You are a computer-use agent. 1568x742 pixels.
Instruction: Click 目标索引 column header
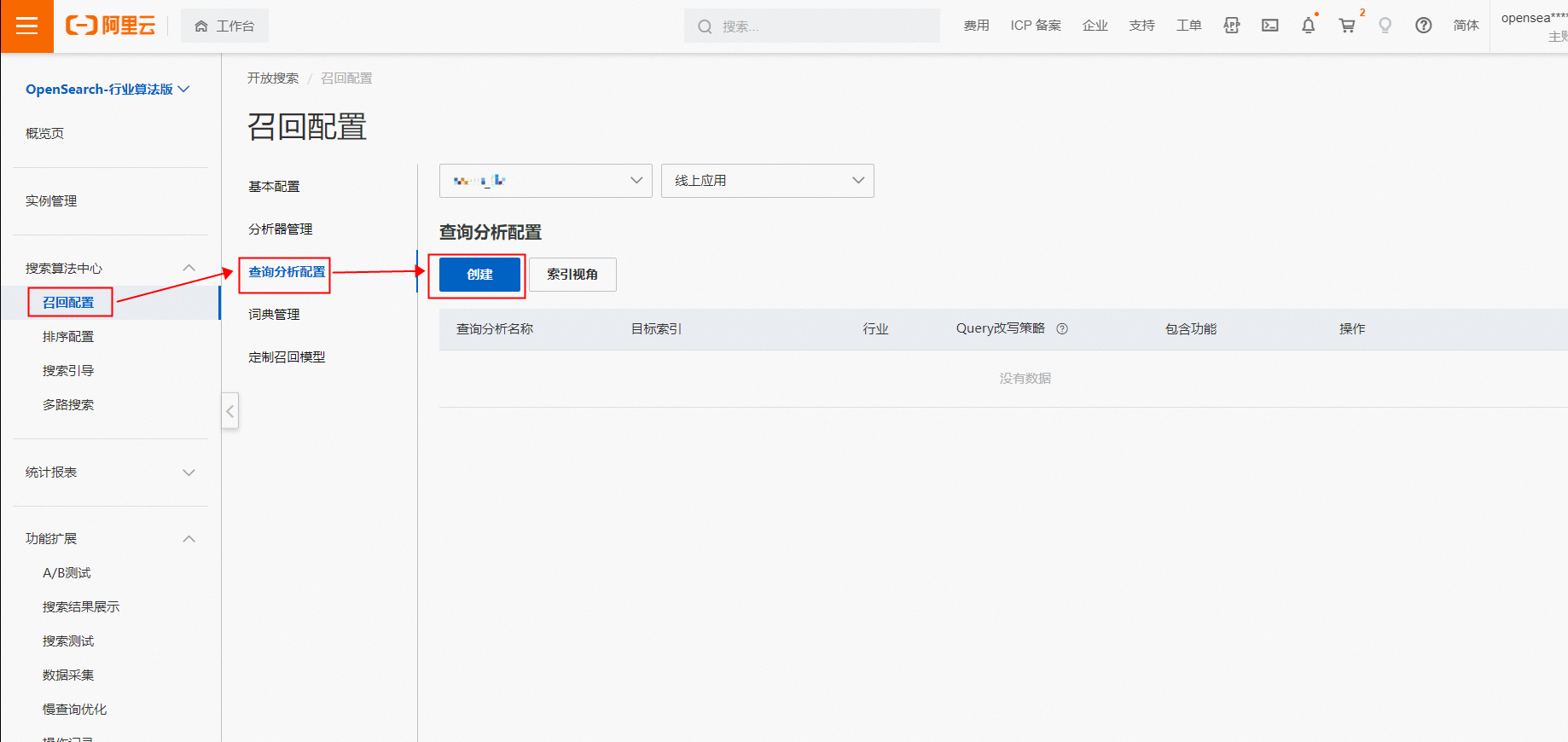656,329
